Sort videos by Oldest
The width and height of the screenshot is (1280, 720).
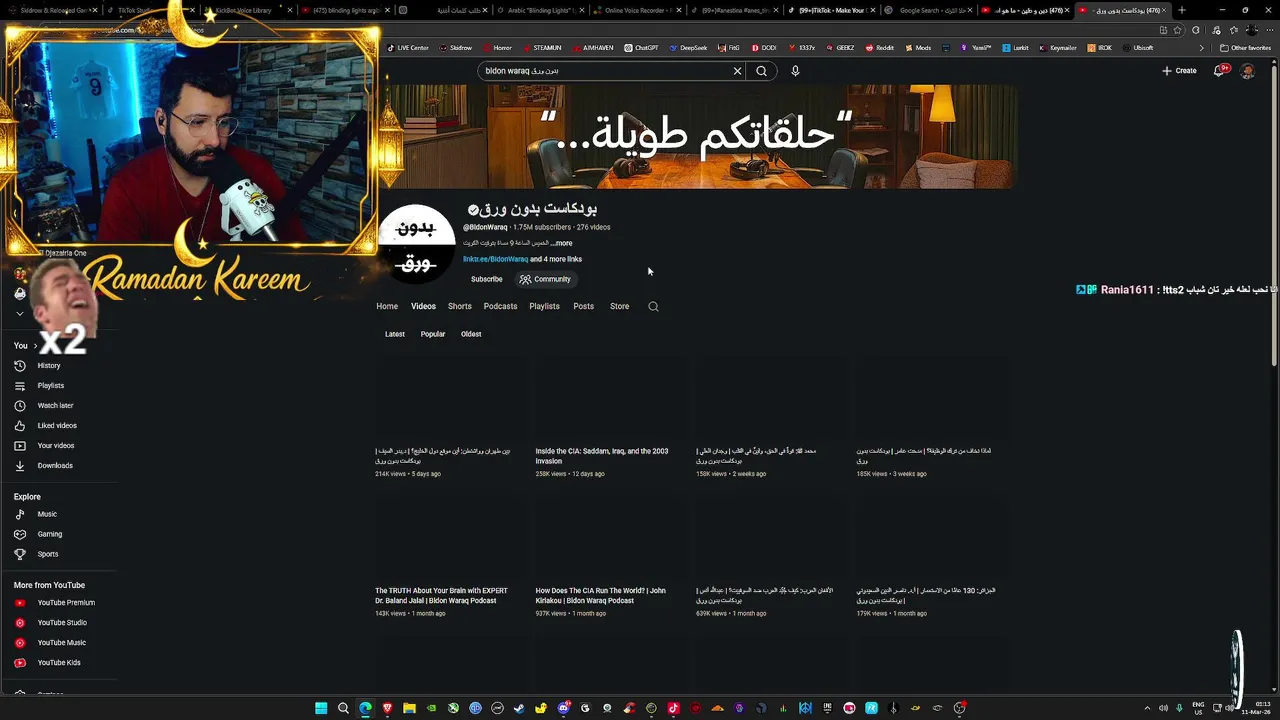coord(471,334)
